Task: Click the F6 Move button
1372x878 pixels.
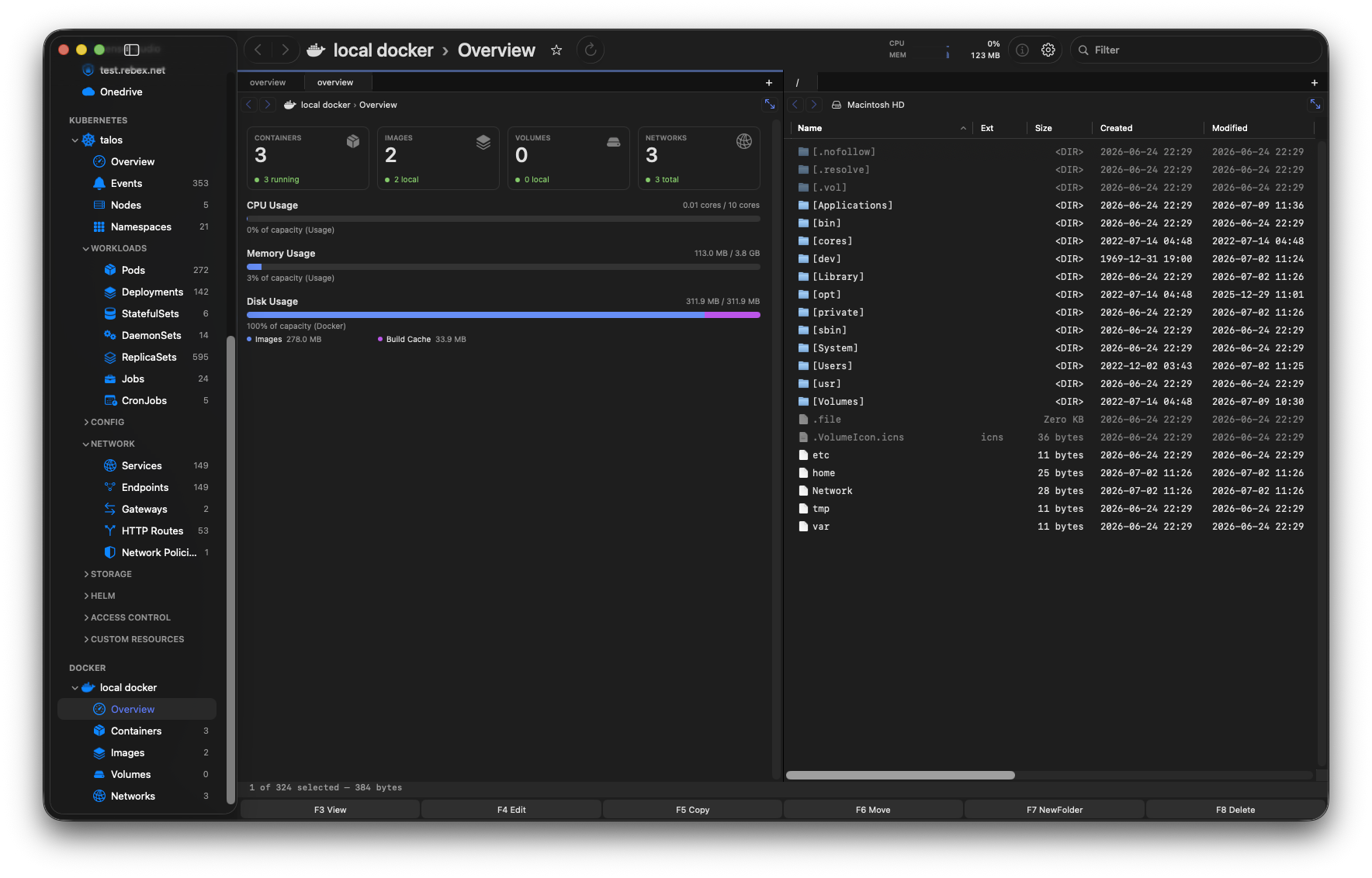Action: tap(873, 809)
